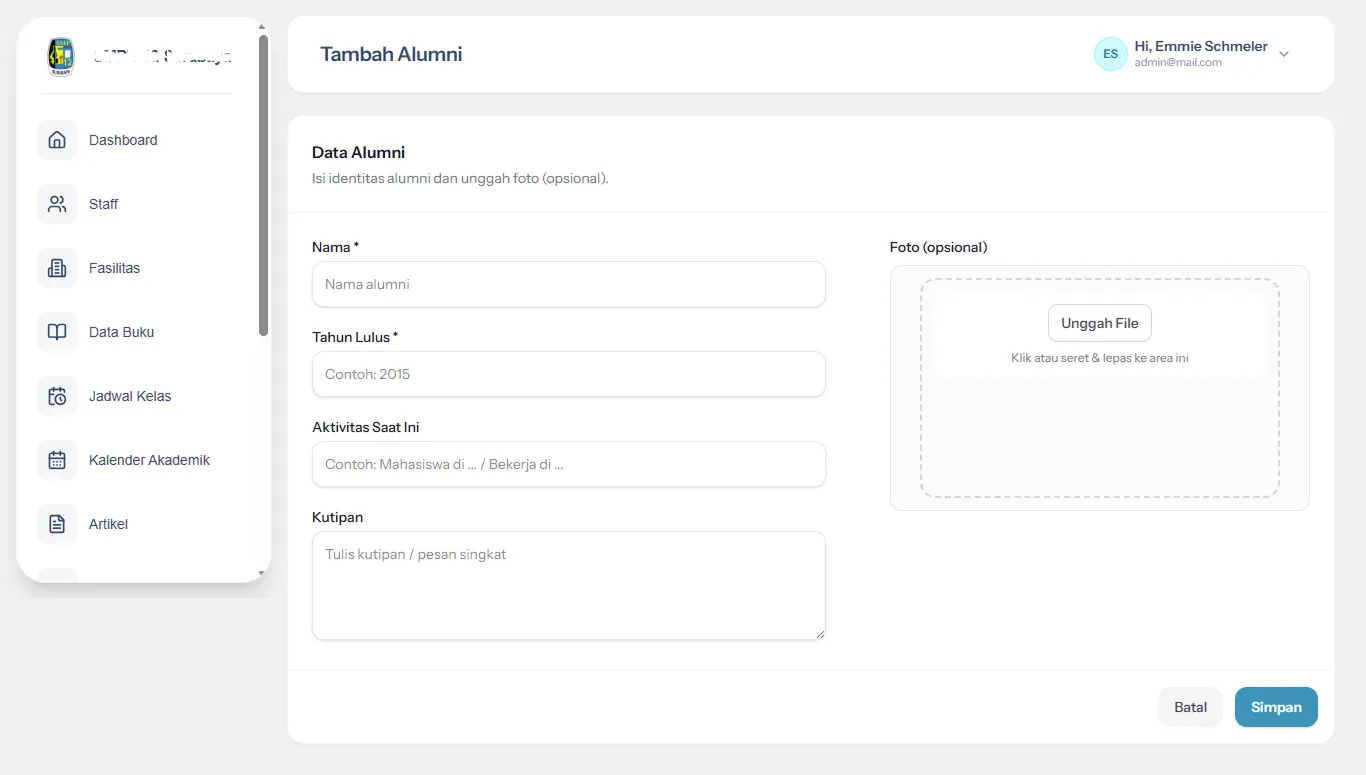The height and width of the screenshot is (775, 1366).
Task: Focus the Tahun Lulus input field
Action: [569, 374]
